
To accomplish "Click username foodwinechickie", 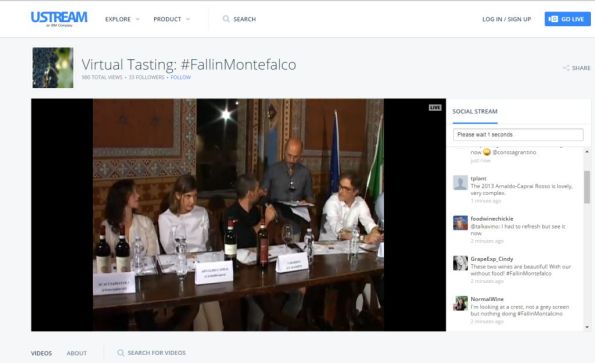I will coord(492,218).
